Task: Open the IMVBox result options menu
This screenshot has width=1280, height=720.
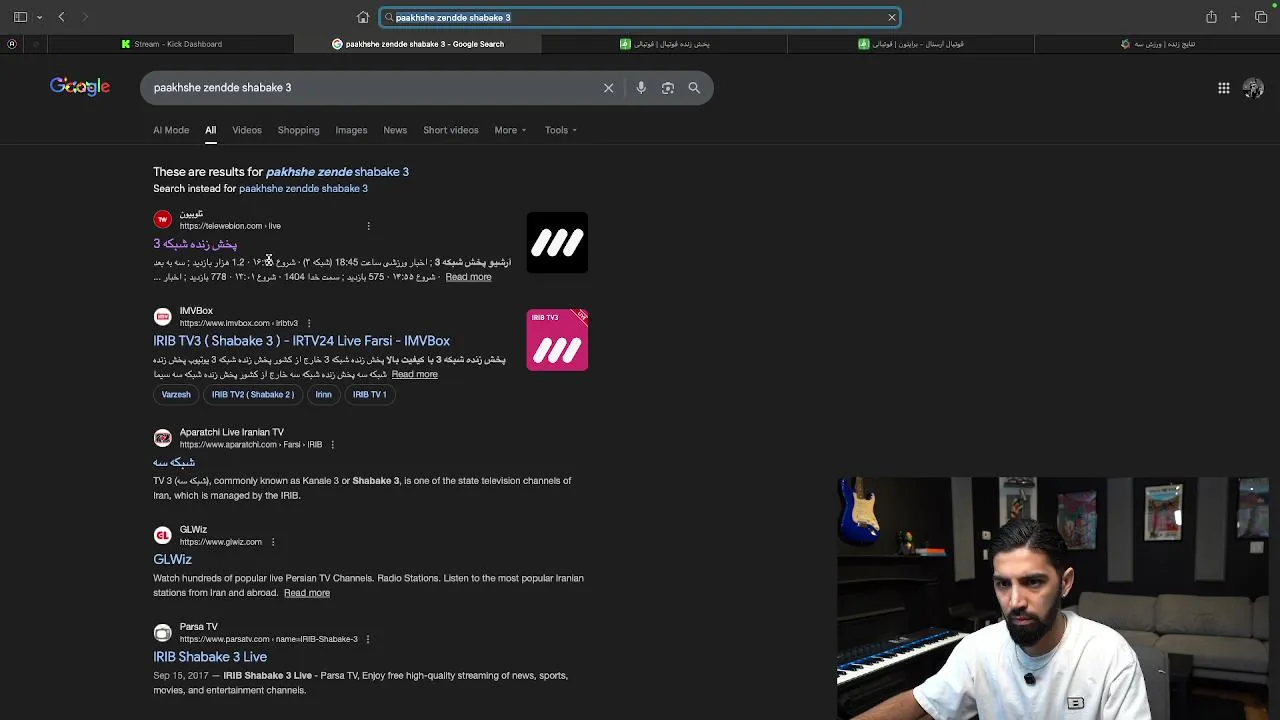Action: (308, 323)
